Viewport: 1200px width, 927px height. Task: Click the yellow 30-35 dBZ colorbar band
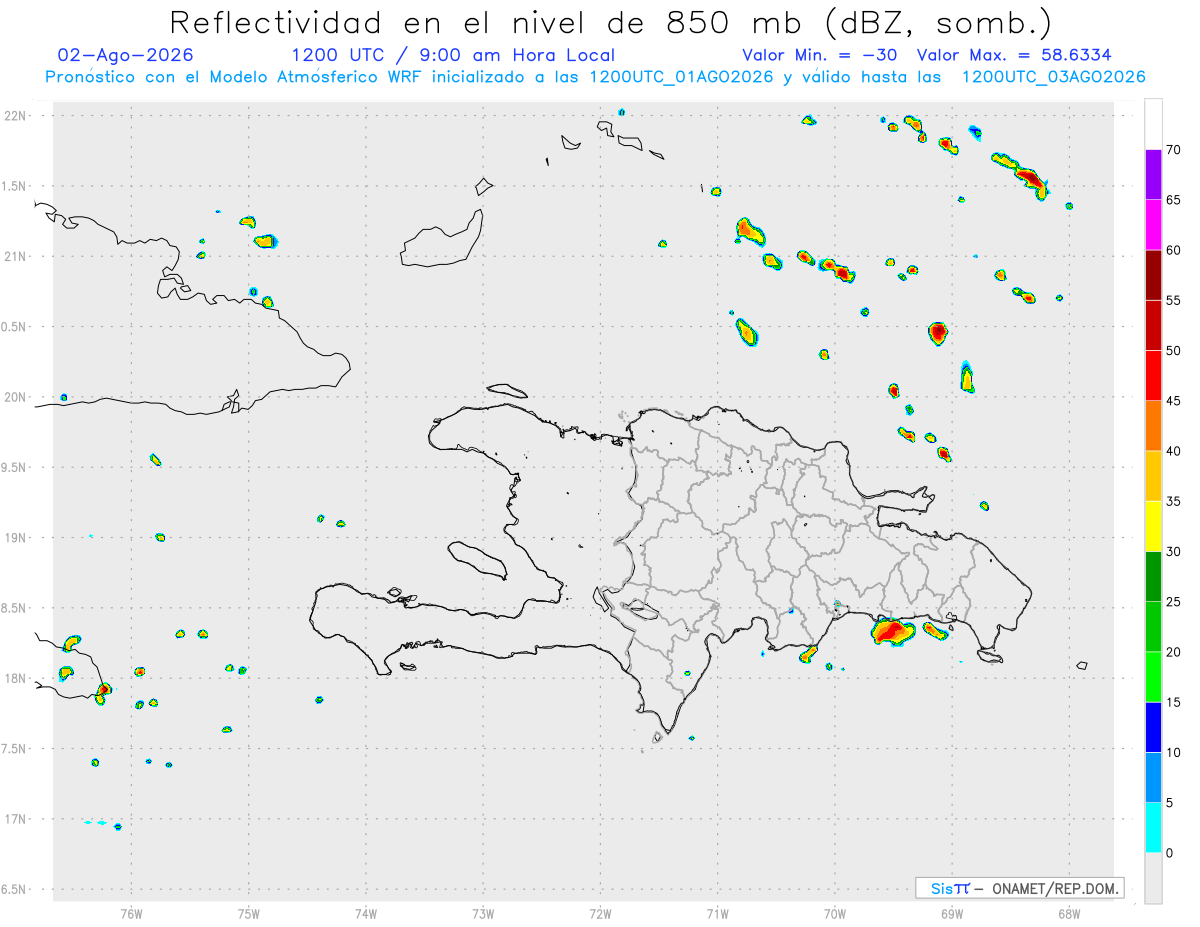pyautogui.click(x=1153, y=526)
